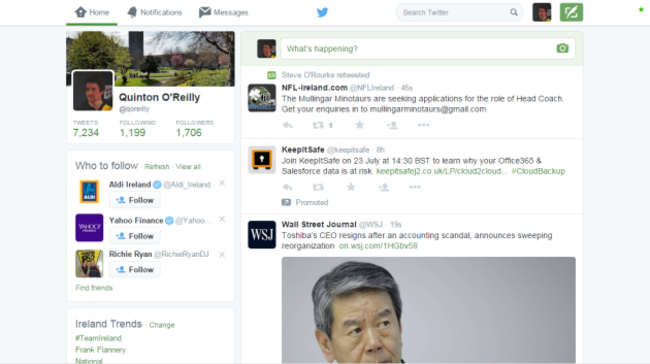This screenshot has height=364, width=650.
Task: Open #CloudBackup hashtag
Action: point(538,171)
